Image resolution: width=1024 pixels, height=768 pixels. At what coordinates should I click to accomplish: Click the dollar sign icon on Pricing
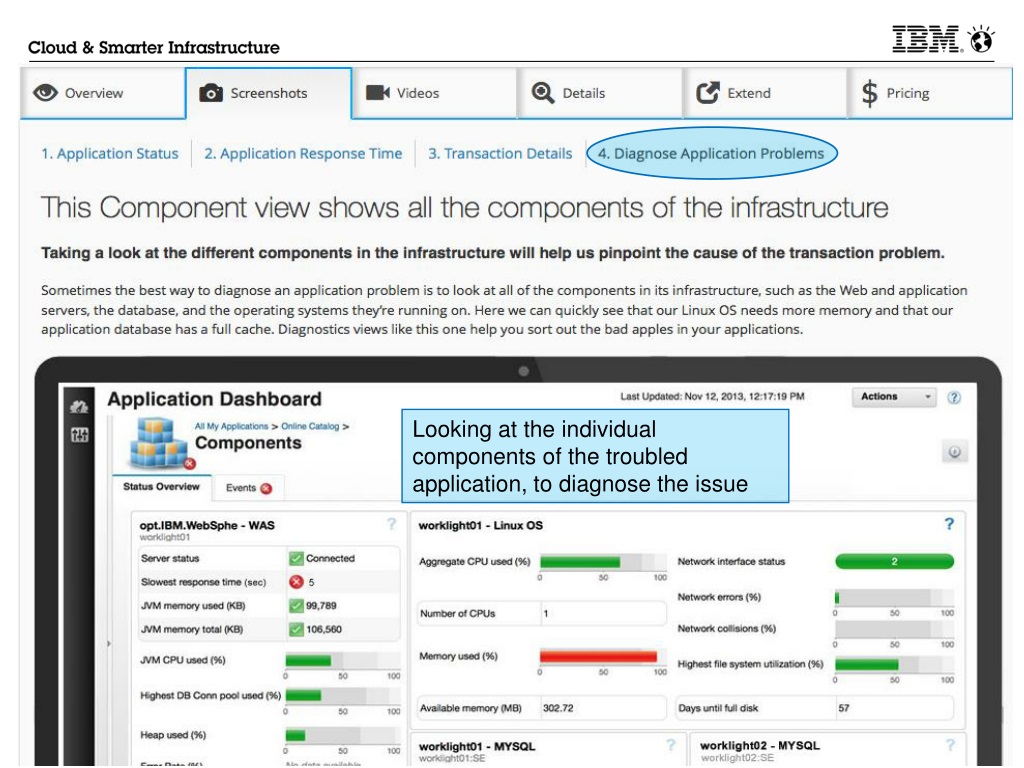pyautogui.click(x=869, y=93)
